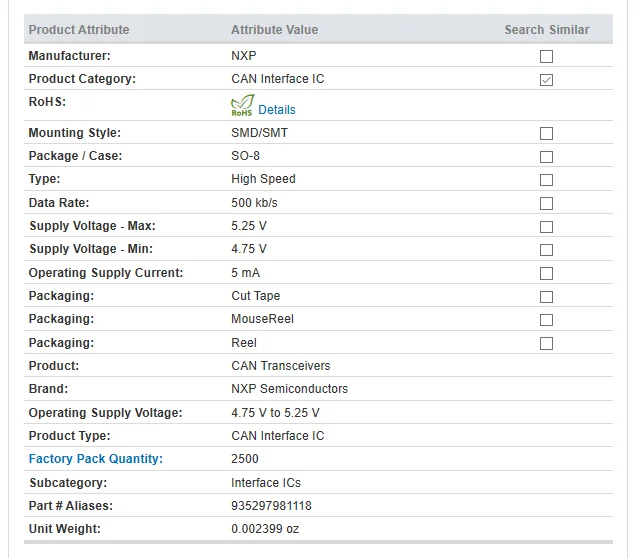Click the CAN Transceivers product value

point(280,365)
